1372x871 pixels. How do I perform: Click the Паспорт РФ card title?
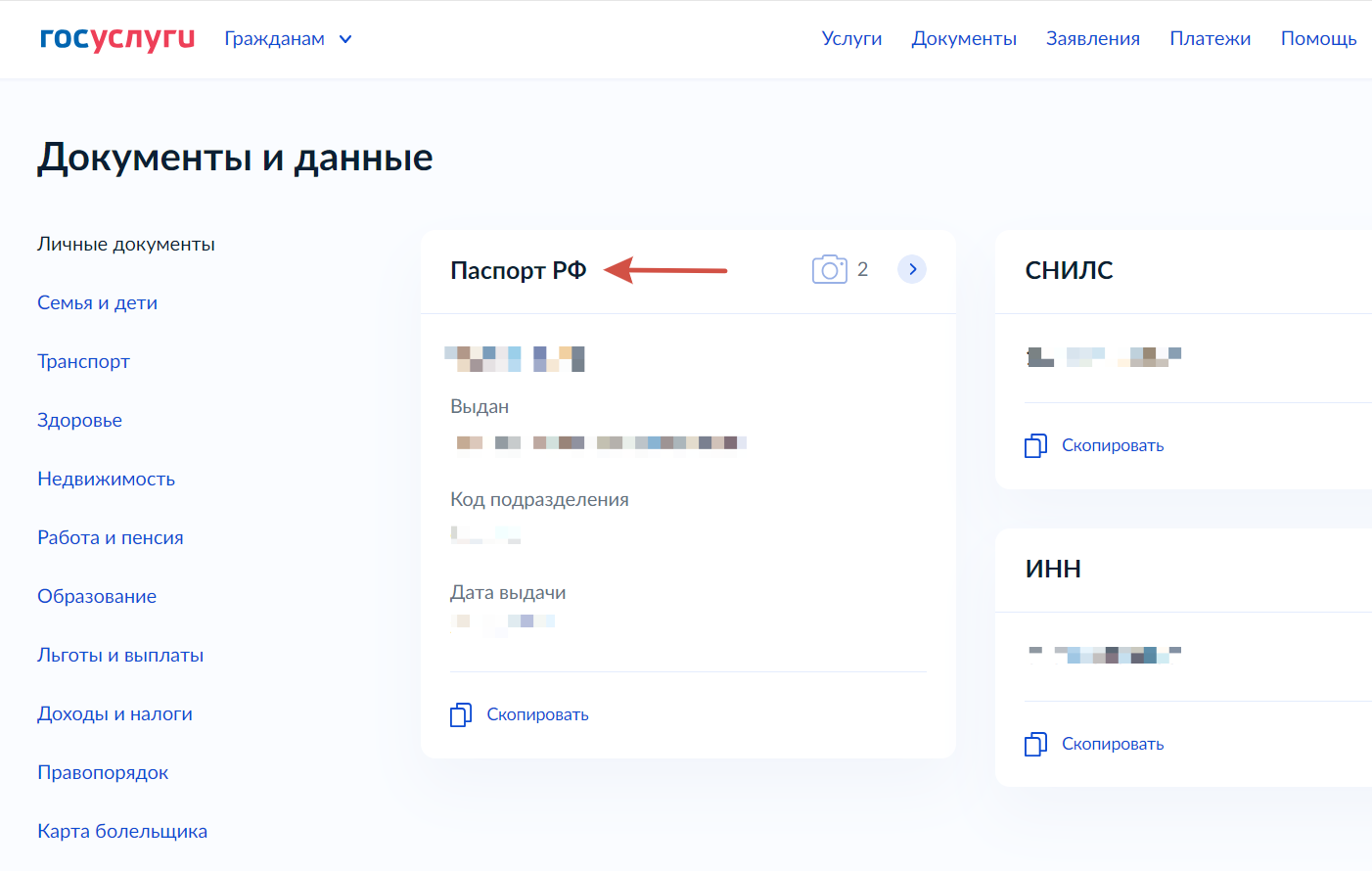point(518,270)
